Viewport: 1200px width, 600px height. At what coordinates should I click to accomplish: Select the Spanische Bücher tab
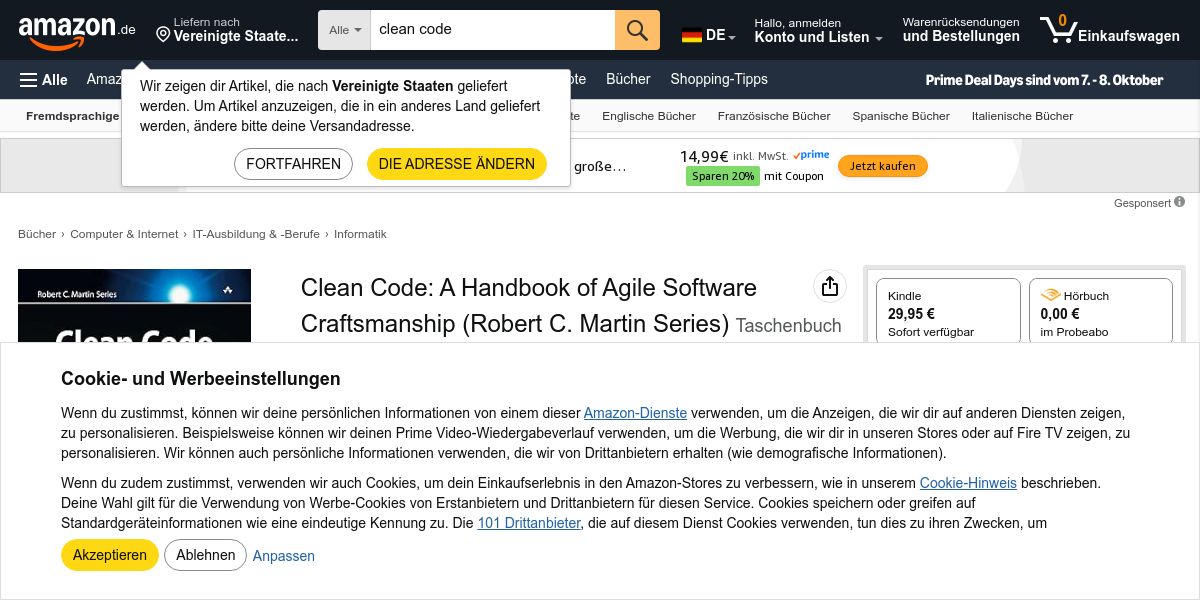(901, 116)
